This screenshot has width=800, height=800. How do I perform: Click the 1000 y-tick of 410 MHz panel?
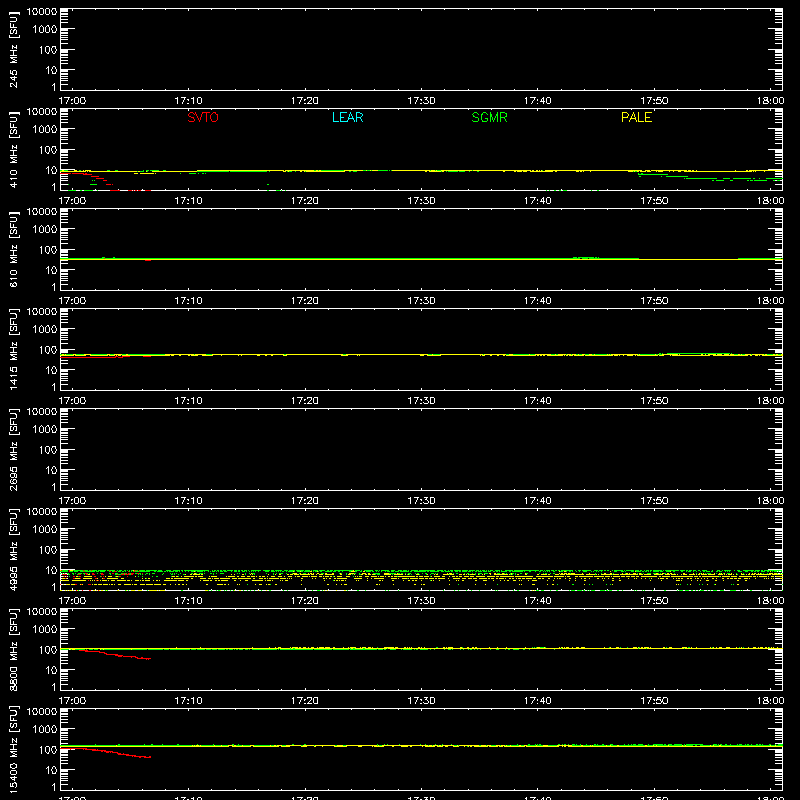click(x=45, y=130)
